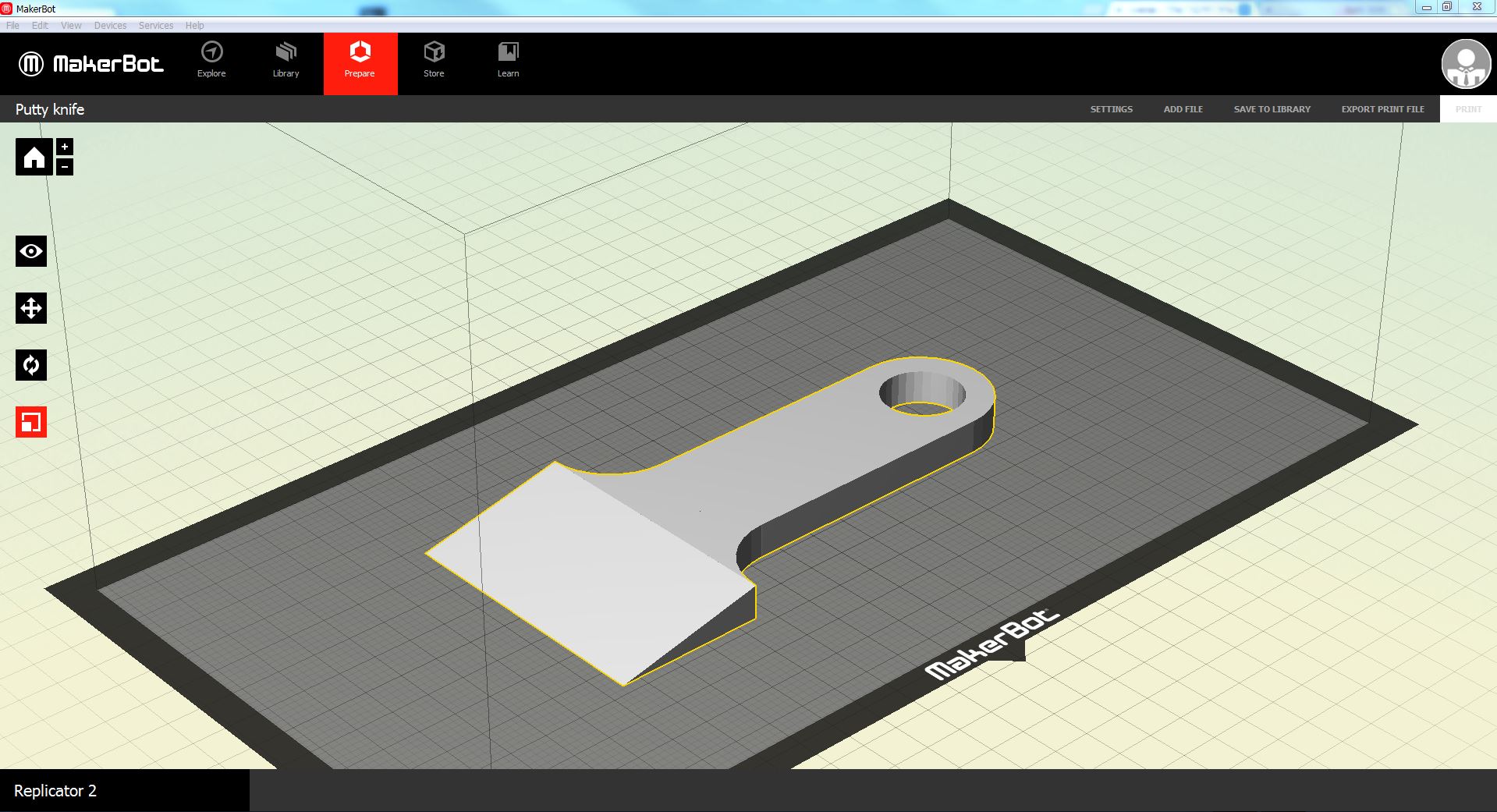Open the Explore section
The width and height of the screenshot is (1497, 812).
[211, 61]
